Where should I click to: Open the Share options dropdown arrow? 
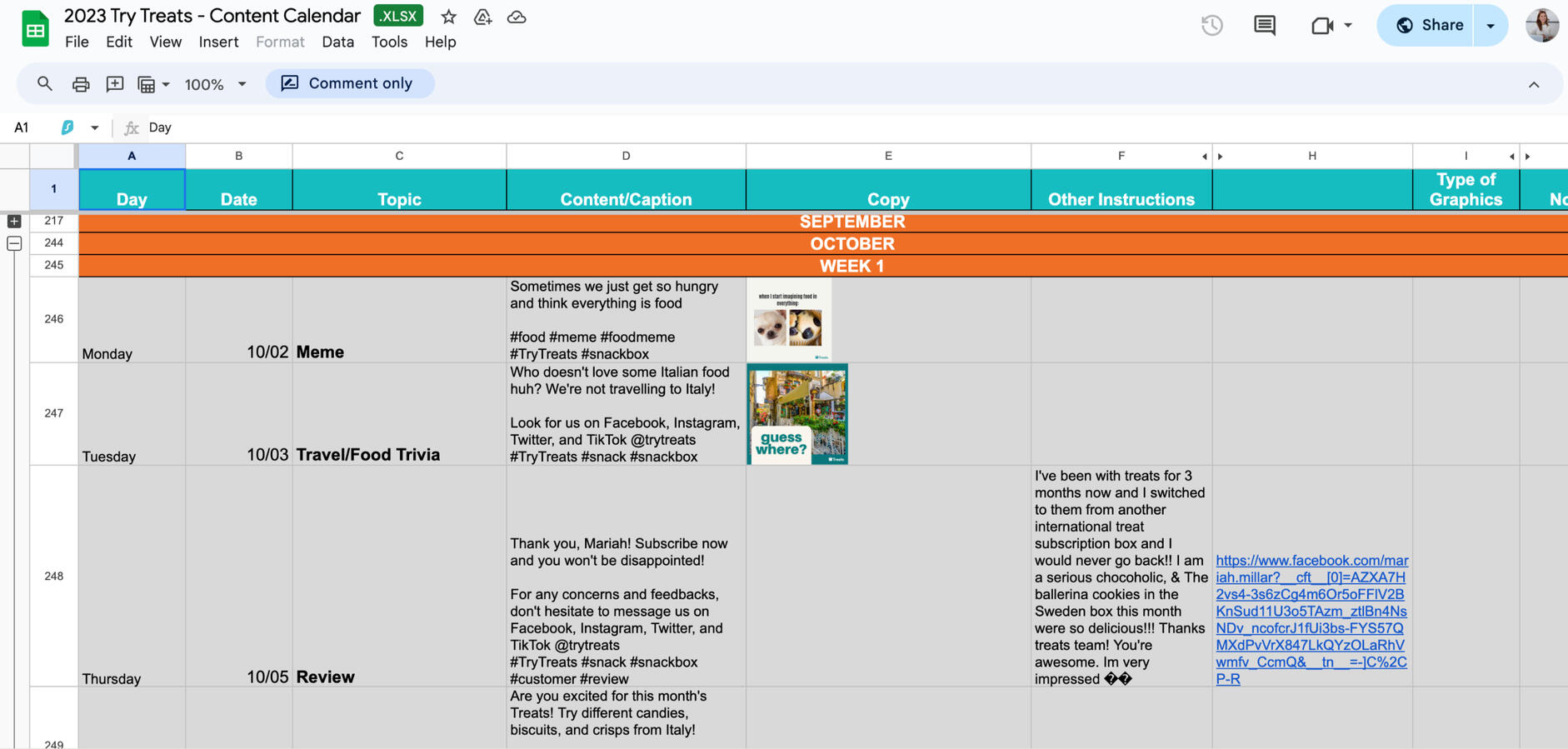click(1491, 25)
